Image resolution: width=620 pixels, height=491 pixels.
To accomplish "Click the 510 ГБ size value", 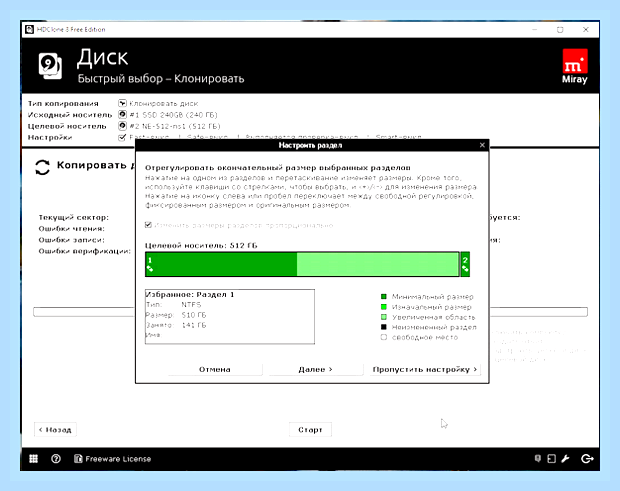I will (194, 315).
